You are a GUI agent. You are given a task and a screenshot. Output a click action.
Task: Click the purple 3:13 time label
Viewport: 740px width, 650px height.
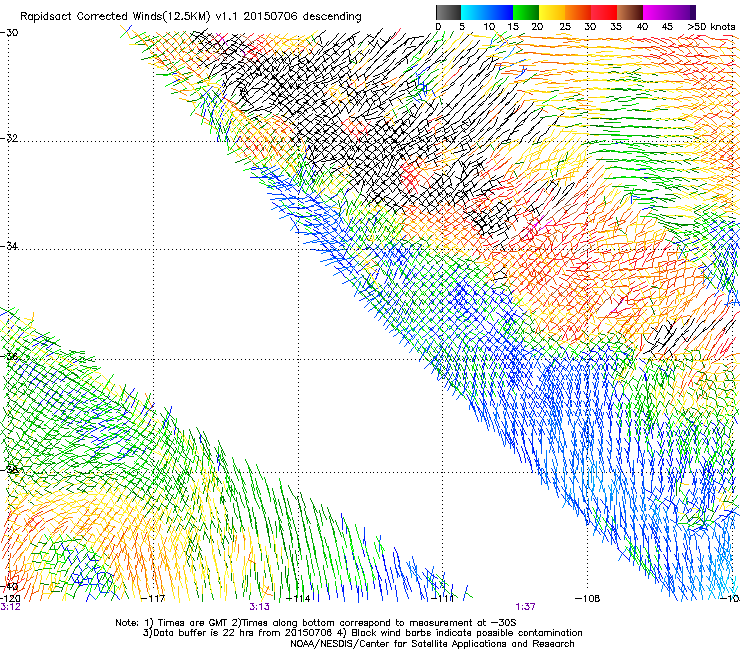[x=260, y=607]
